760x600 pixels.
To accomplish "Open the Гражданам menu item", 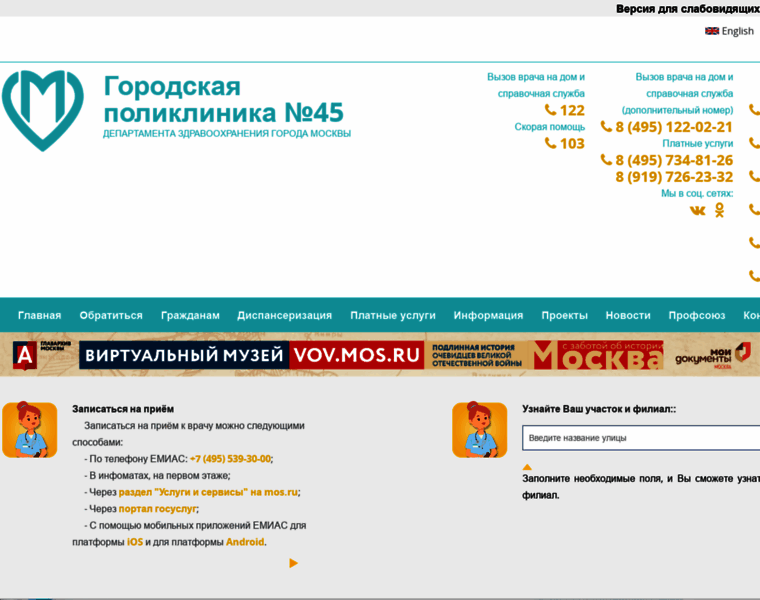I will [x=190, y=315].
